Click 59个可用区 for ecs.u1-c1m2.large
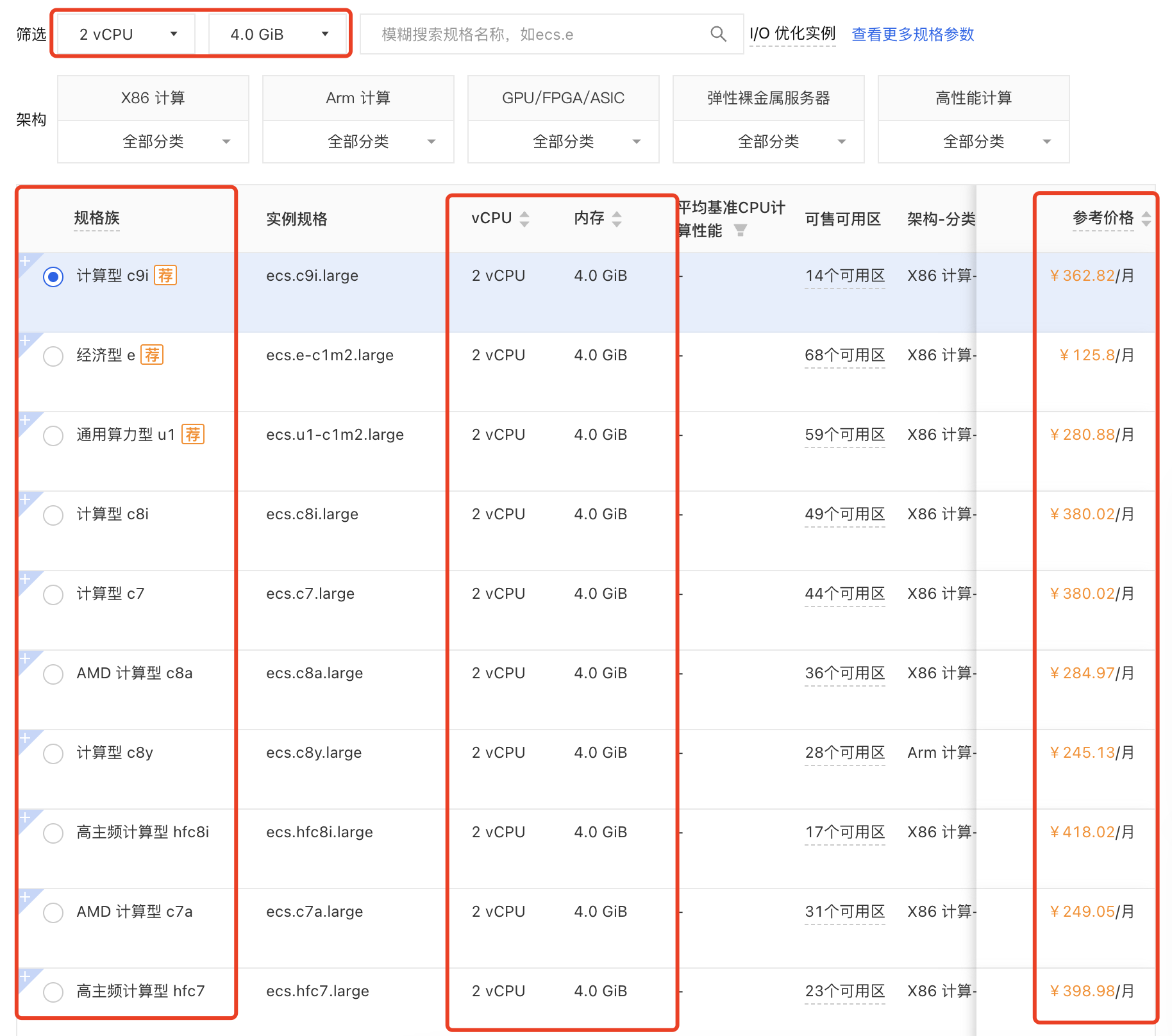Viewport: 1172px width, 1036px height. coord(845,435)
